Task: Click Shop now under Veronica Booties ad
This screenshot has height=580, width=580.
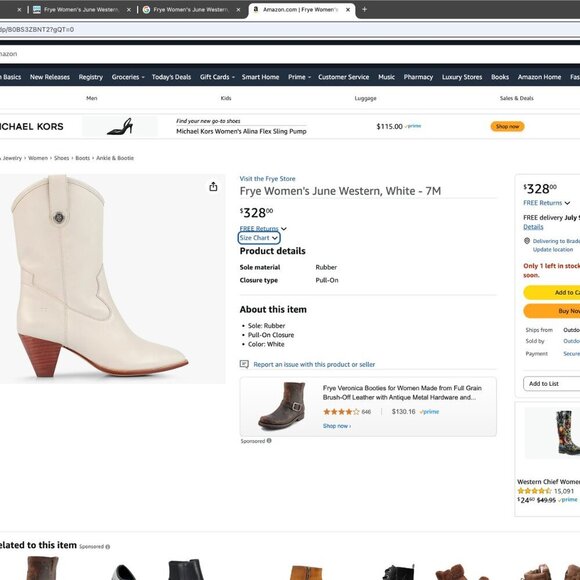Action: click(x=337, y=426)
